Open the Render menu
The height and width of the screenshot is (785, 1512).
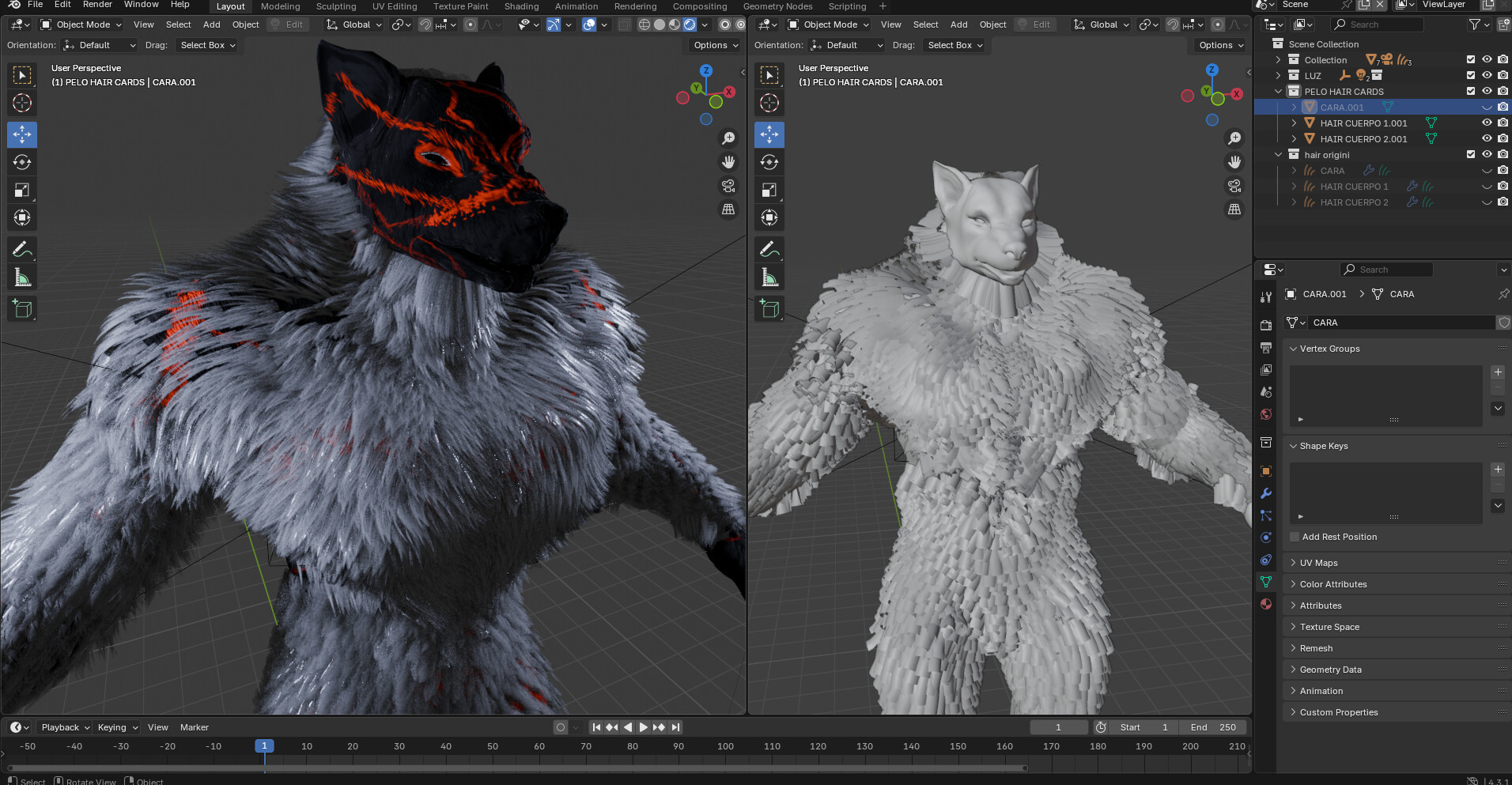click(97, 5)
